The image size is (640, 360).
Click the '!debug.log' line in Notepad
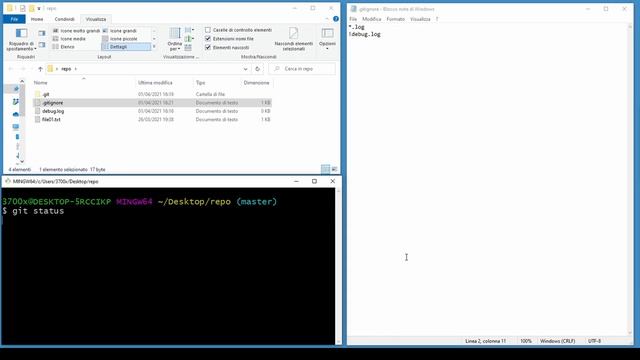[x=364, y=34]
